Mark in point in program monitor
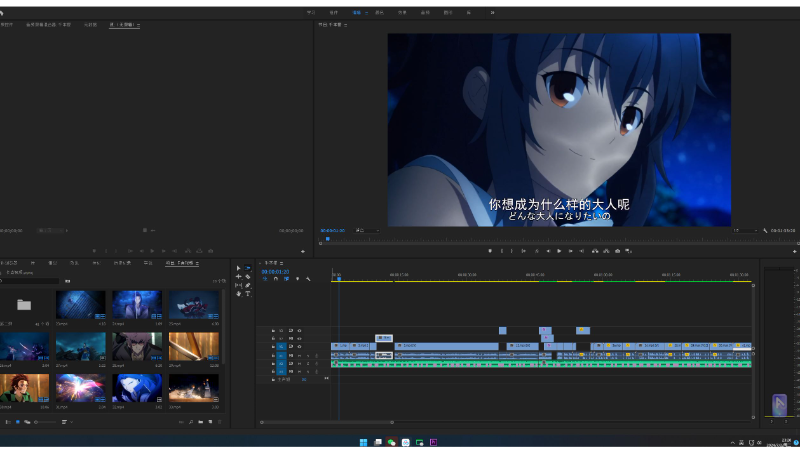The image size is (800, 453). 502,251
